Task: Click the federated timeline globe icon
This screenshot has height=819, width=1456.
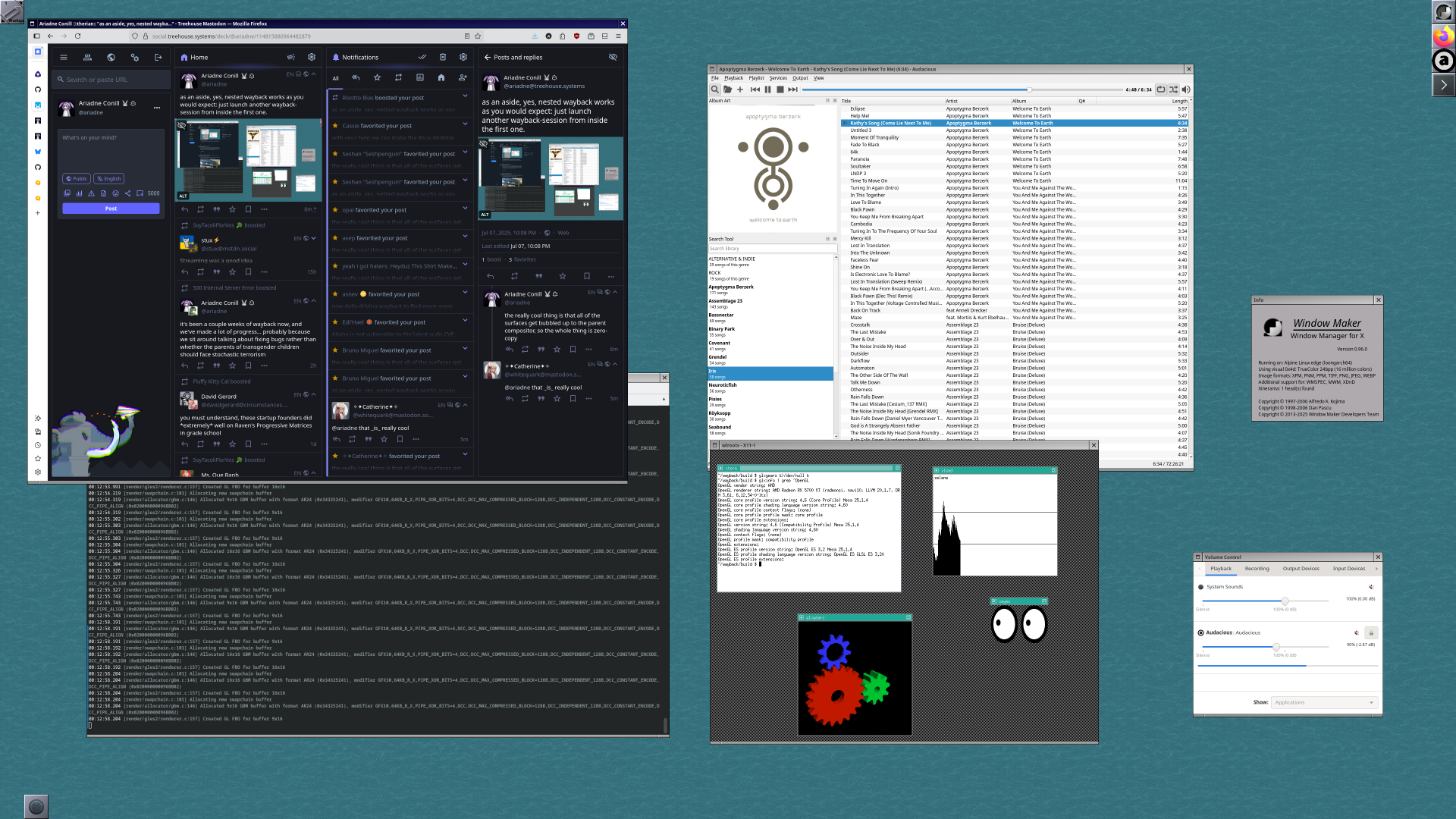Action: [111, 58]
